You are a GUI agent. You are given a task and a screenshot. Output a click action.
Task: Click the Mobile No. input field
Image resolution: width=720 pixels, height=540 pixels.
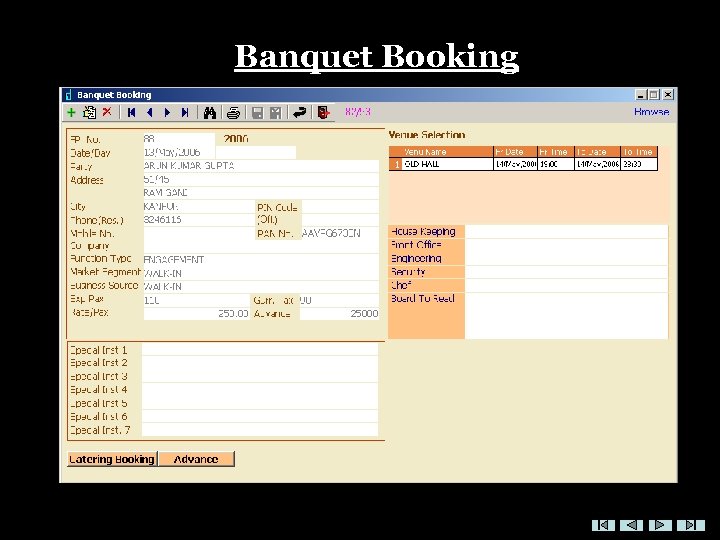coord(199,233)
